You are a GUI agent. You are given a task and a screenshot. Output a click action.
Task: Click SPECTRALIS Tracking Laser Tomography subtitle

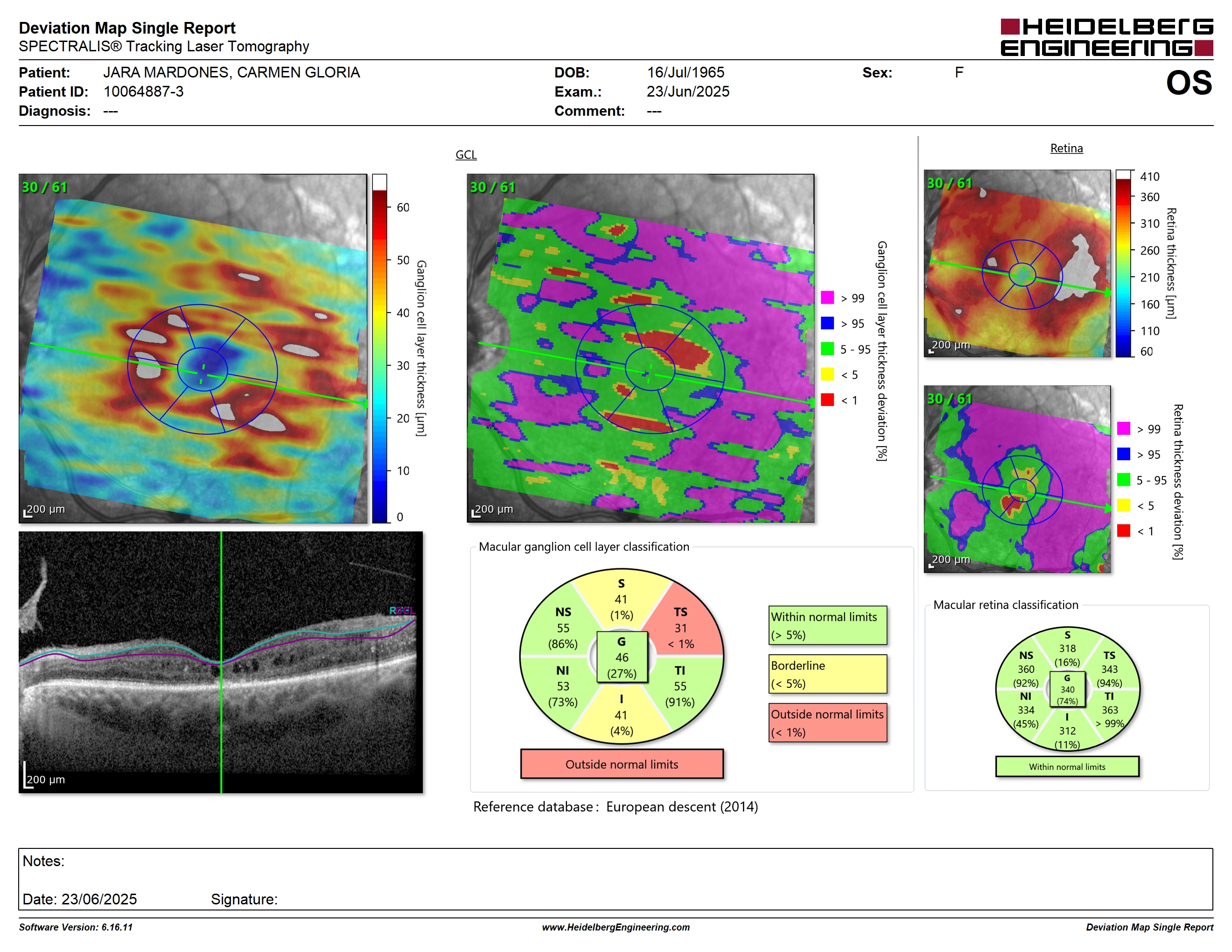[x=164, y=46]
